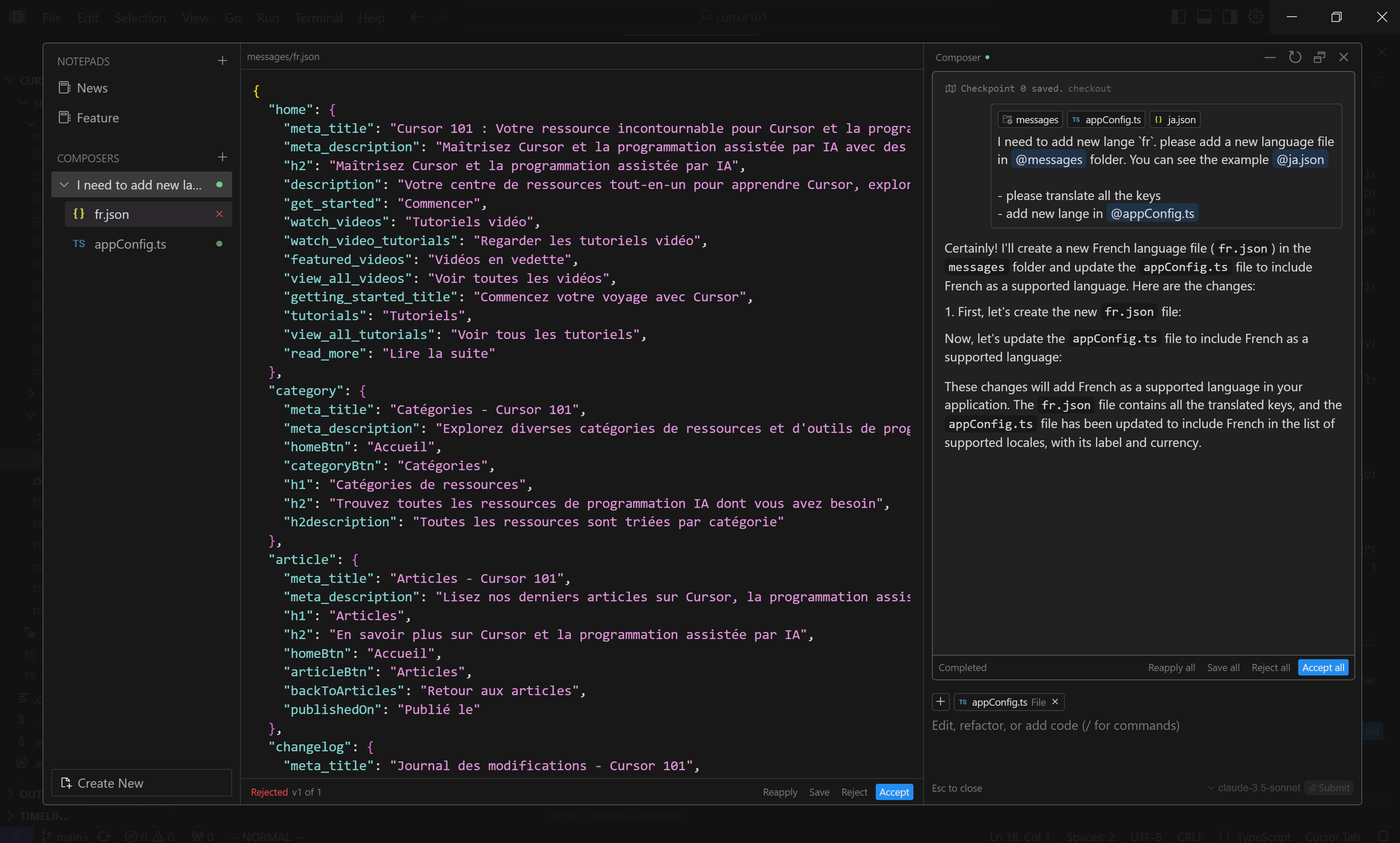The width and height of the screenshot is (1400, 843).
Task: Click the Reject button for changes
Action: 854,791
